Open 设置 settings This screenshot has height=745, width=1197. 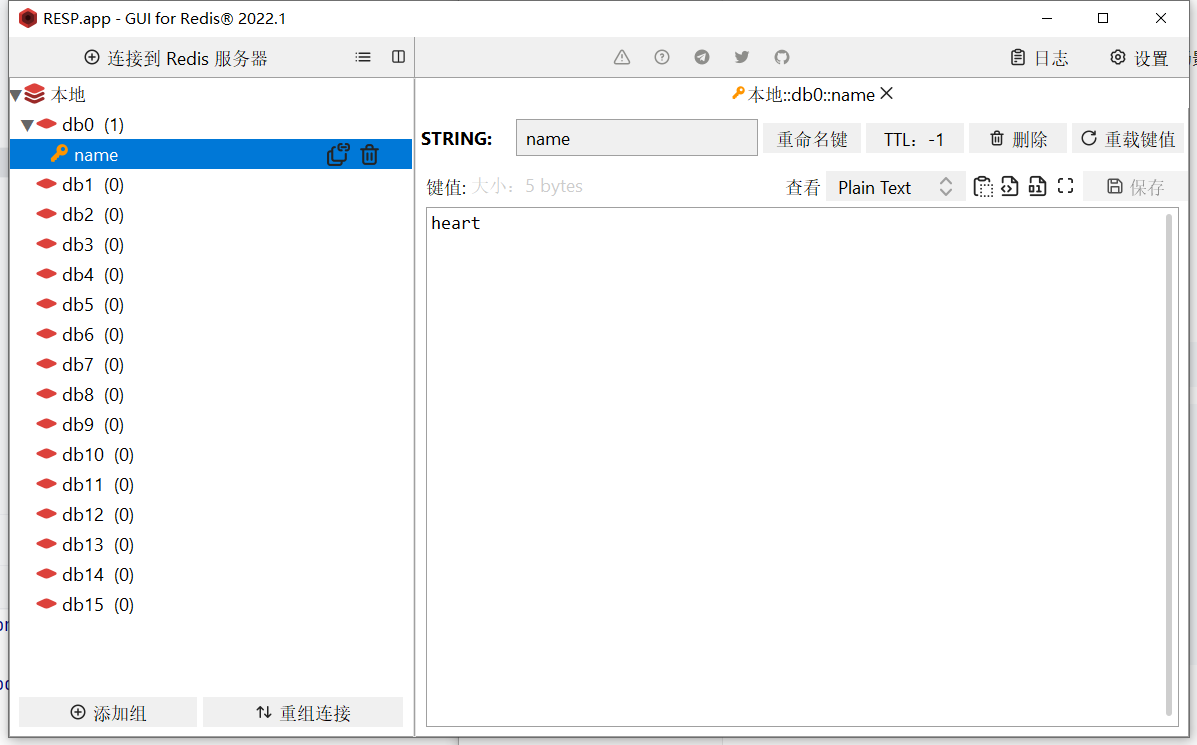coord(1139,58)
